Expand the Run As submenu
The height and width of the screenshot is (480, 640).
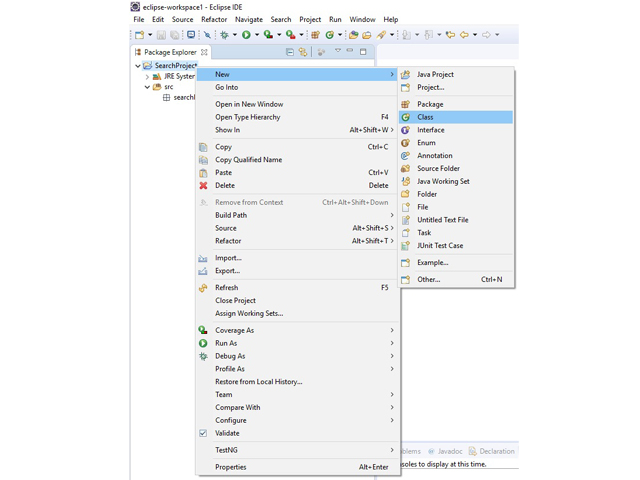pos(297,343)
